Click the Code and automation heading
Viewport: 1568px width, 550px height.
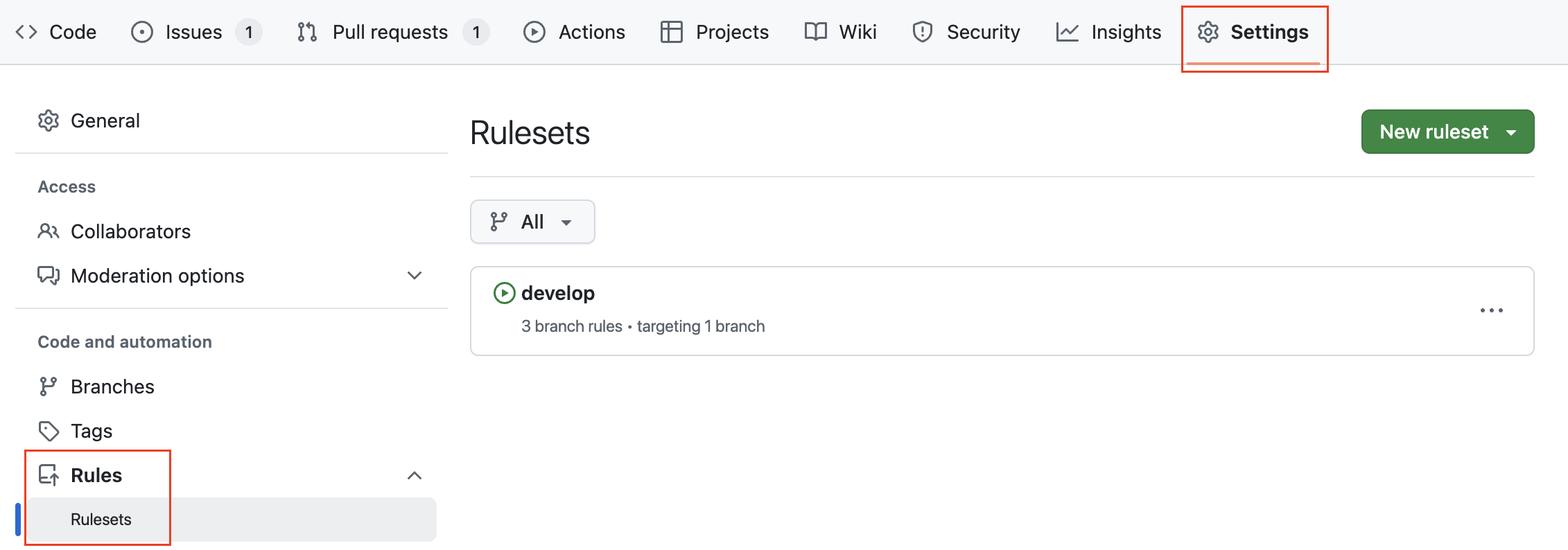tap(125, 342)
